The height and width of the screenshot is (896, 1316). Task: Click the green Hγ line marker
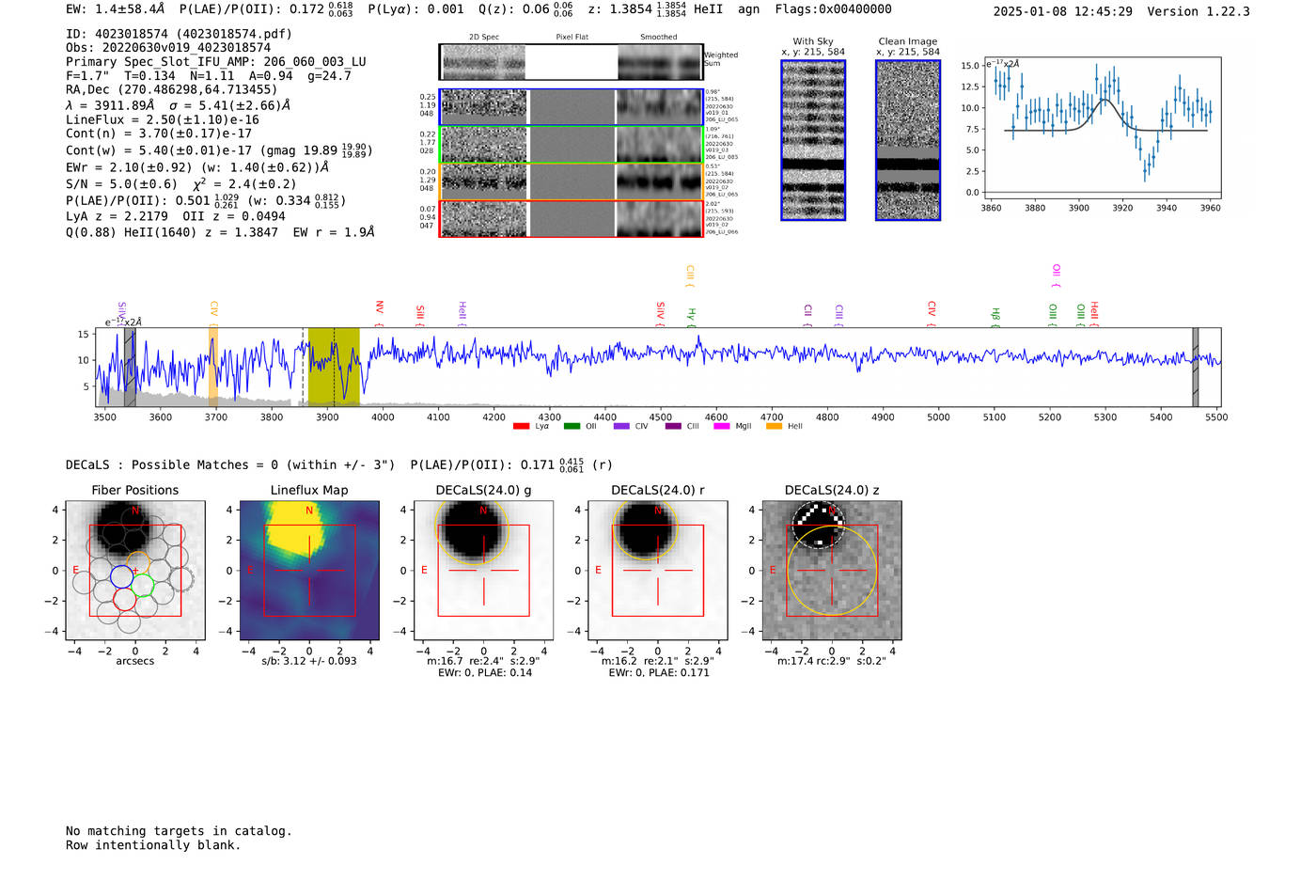[691, 317]
